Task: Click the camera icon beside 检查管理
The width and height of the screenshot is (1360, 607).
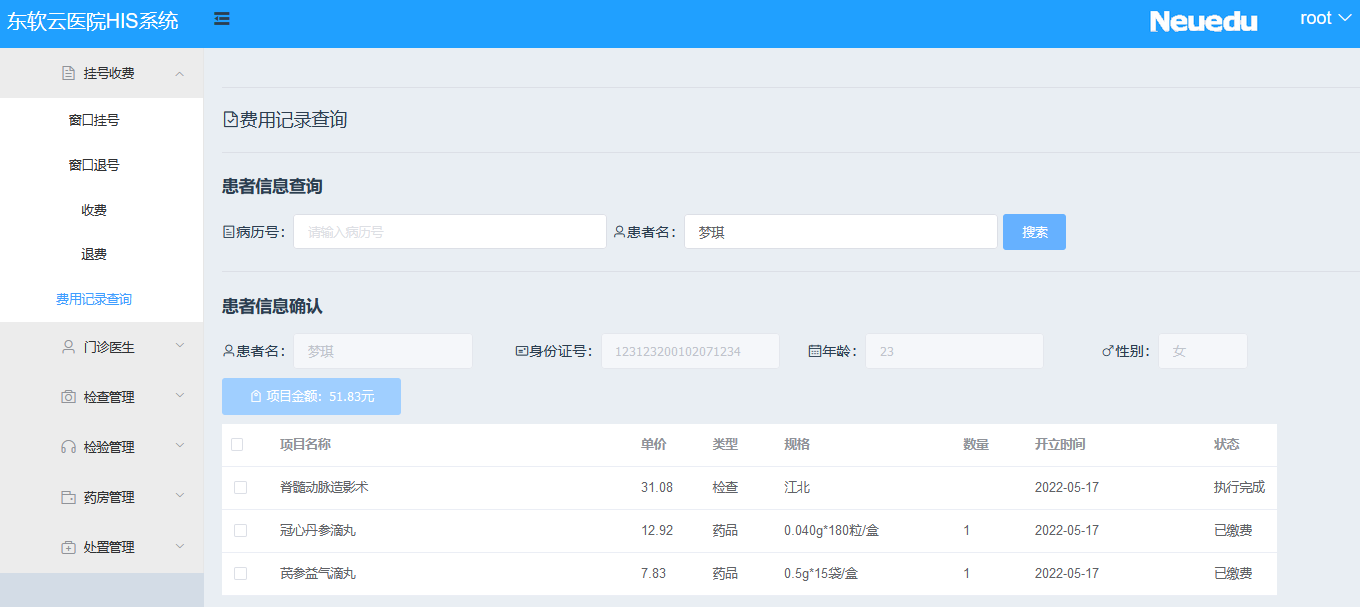Action: [x=68, y=397]
